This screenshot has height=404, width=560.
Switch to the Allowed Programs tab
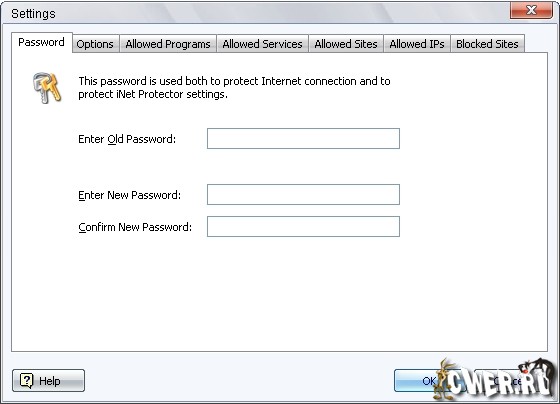(168, 44)
